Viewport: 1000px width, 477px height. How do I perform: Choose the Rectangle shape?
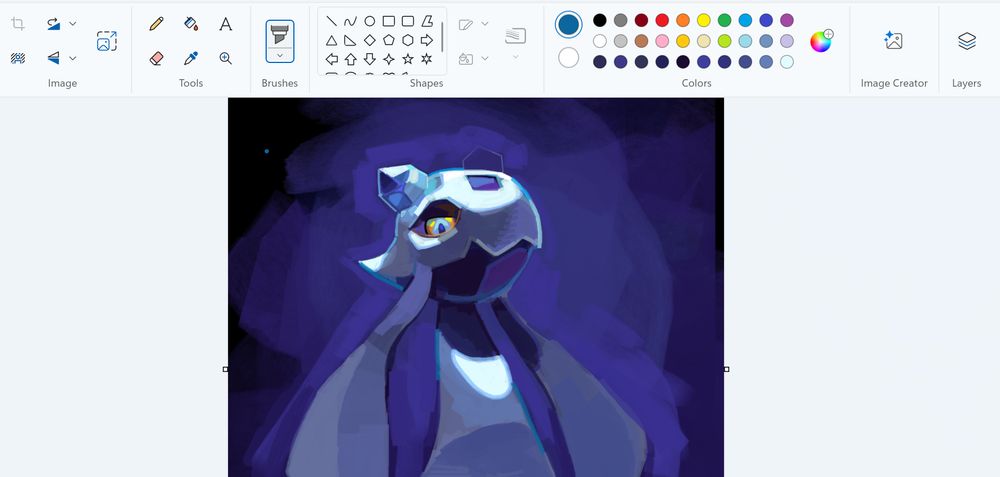tap(388, 21)
